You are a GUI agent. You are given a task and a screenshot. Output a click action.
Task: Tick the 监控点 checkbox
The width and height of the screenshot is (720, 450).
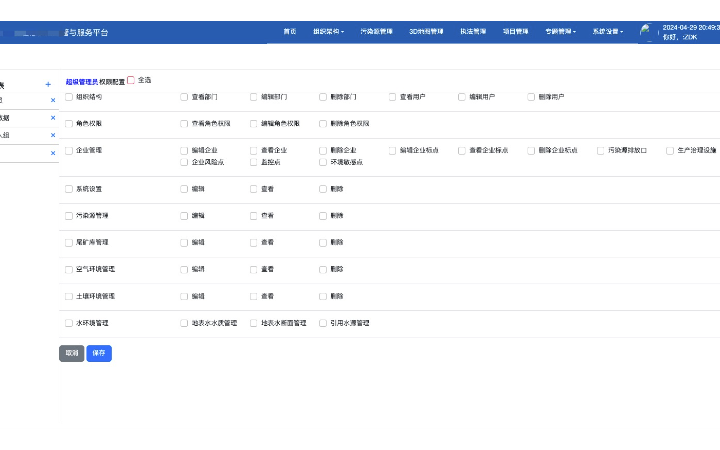253,162
